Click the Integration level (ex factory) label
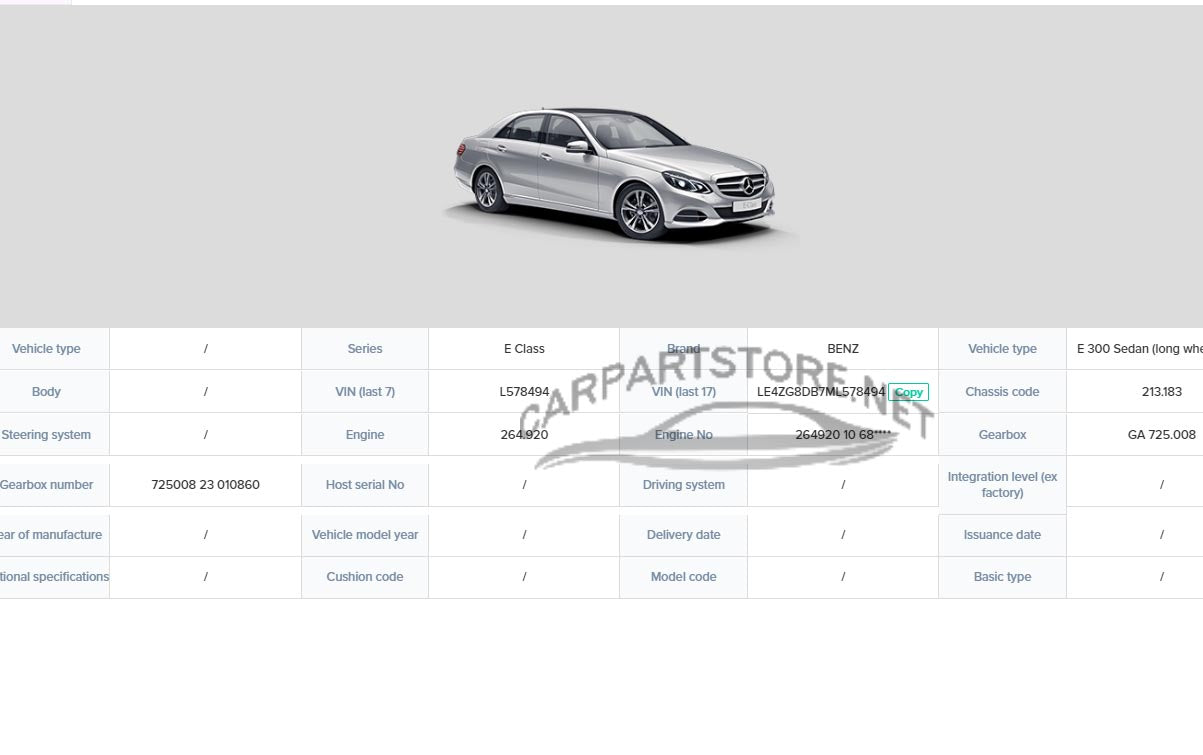 point(1002,485)
